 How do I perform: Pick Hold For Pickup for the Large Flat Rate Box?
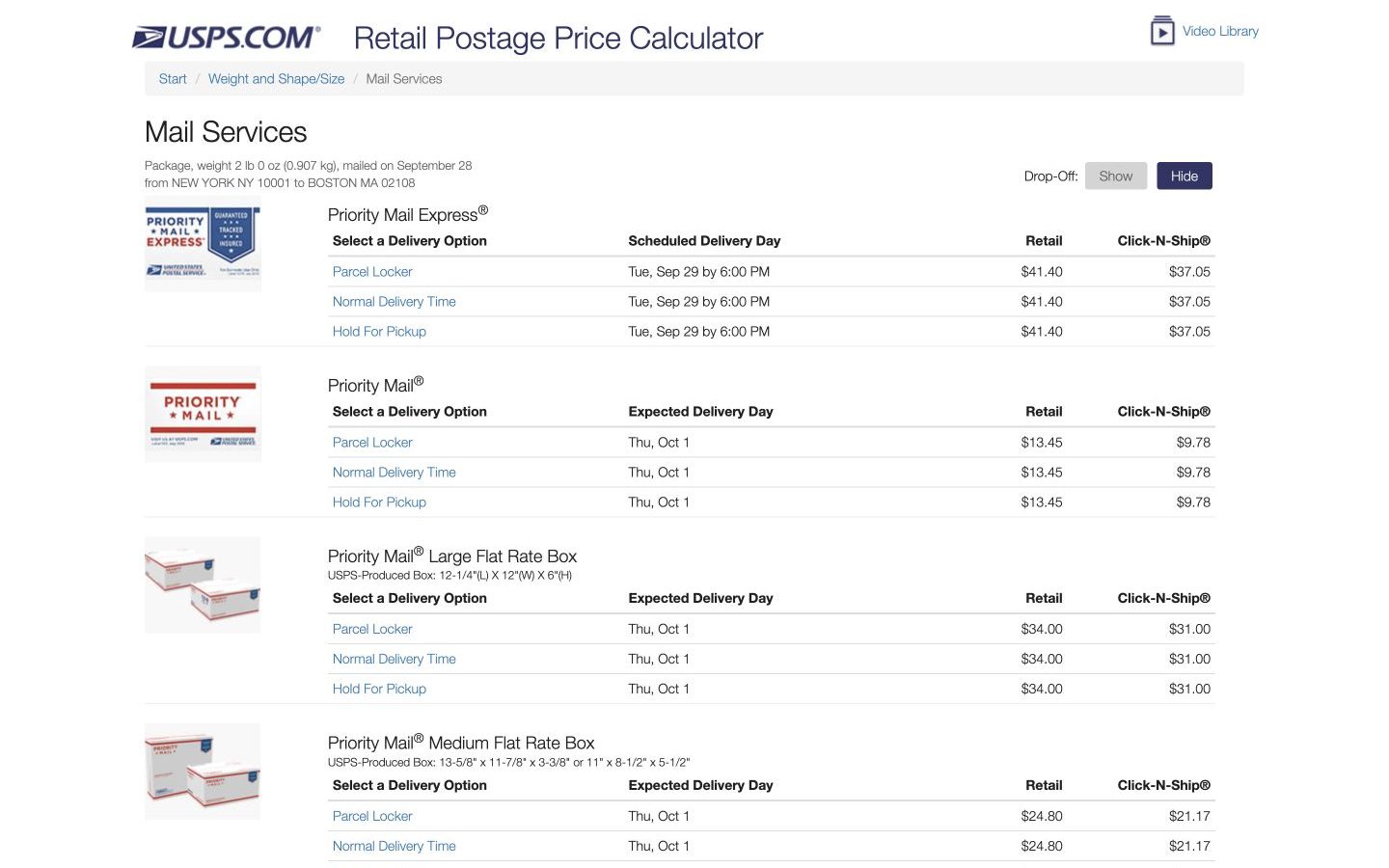tap(379, 689)
